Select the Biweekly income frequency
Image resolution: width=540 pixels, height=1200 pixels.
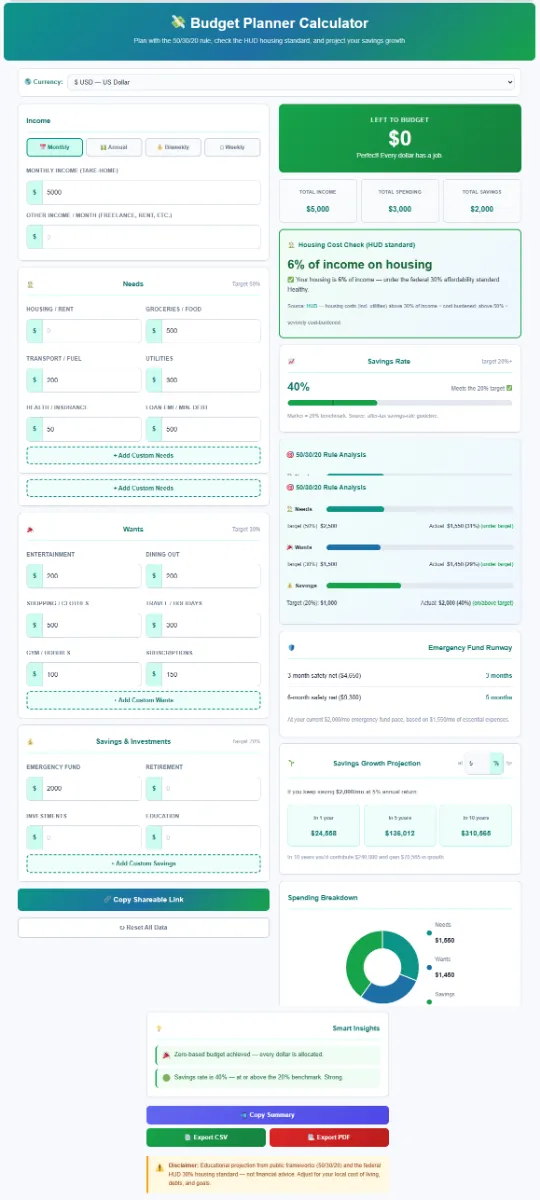tap(173, 147)
